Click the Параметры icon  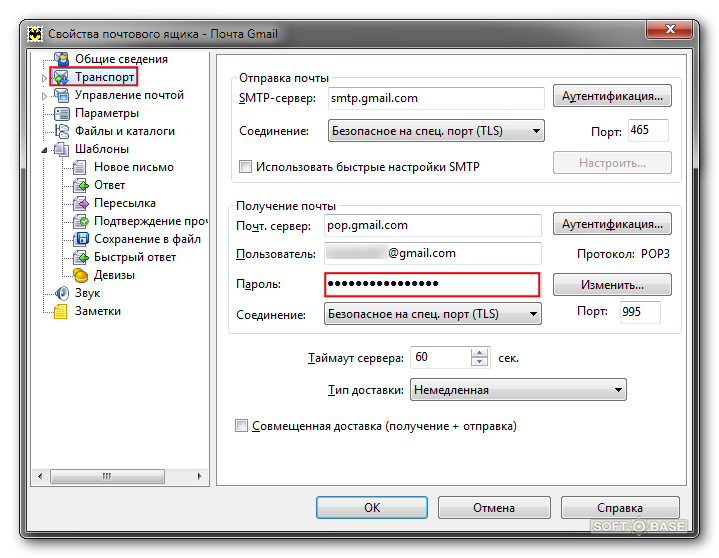(x=61, y=113)
